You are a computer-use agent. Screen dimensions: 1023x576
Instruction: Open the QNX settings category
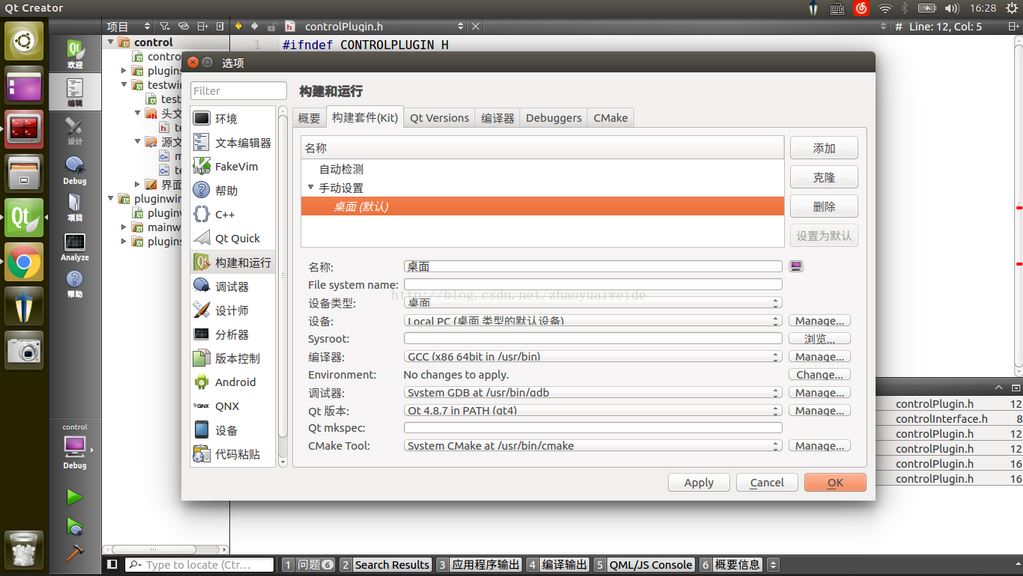click(233, 406)
